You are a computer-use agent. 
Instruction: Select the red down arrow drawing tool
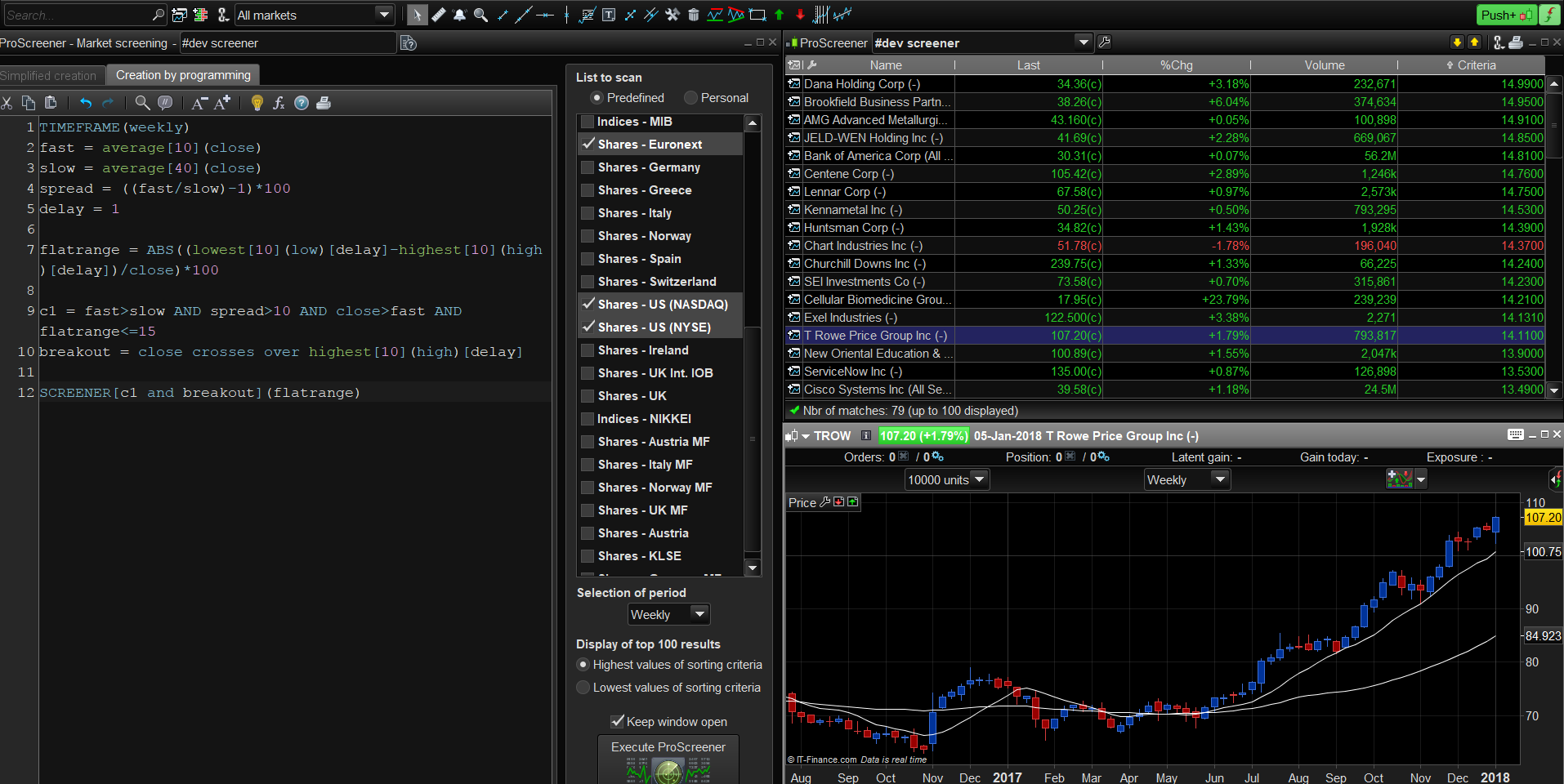tap(800, 15)
